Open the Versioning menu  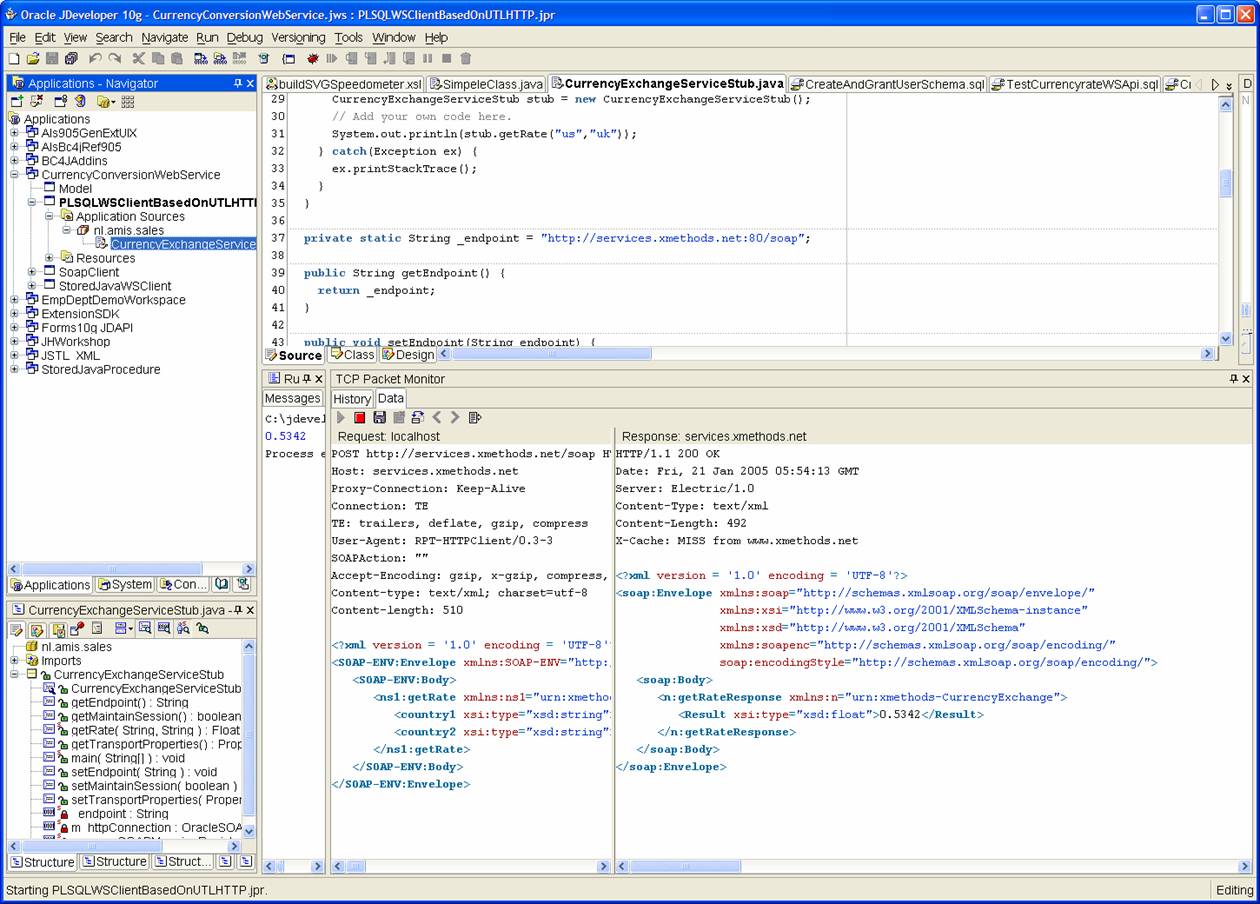tap(298, 37)
